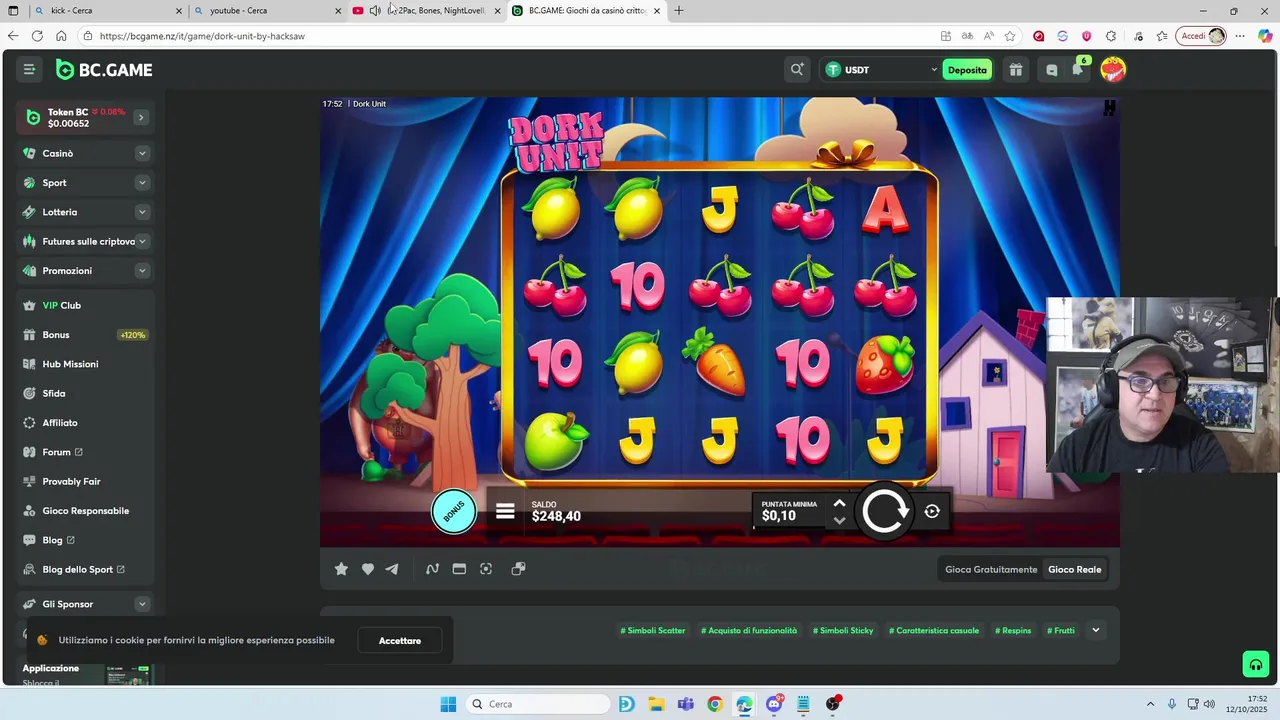Open browser read aloud icon
Image resolution: width=1280 pixels, height=720 pixels.
coord(988,36)
